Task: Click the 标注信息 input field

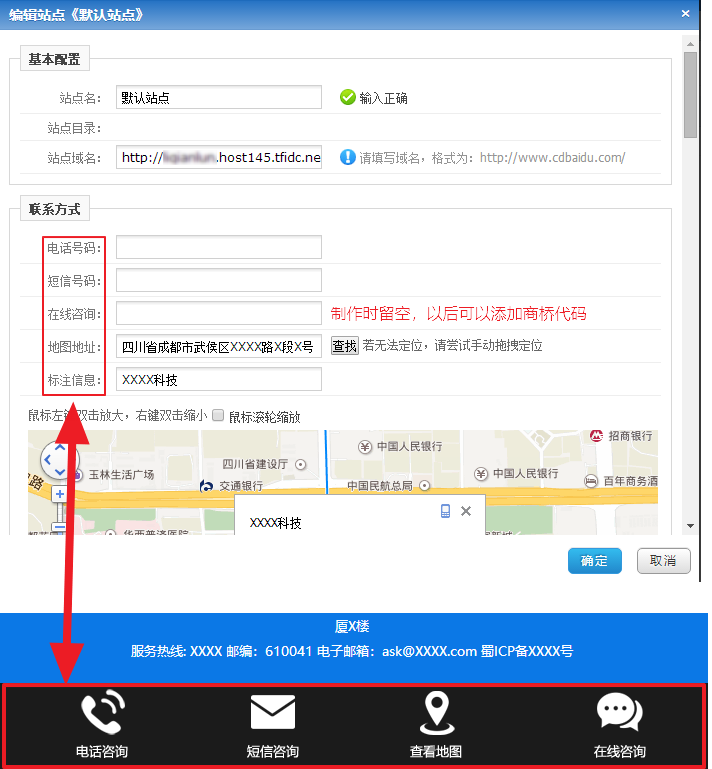Action: (x=219, y=380)
